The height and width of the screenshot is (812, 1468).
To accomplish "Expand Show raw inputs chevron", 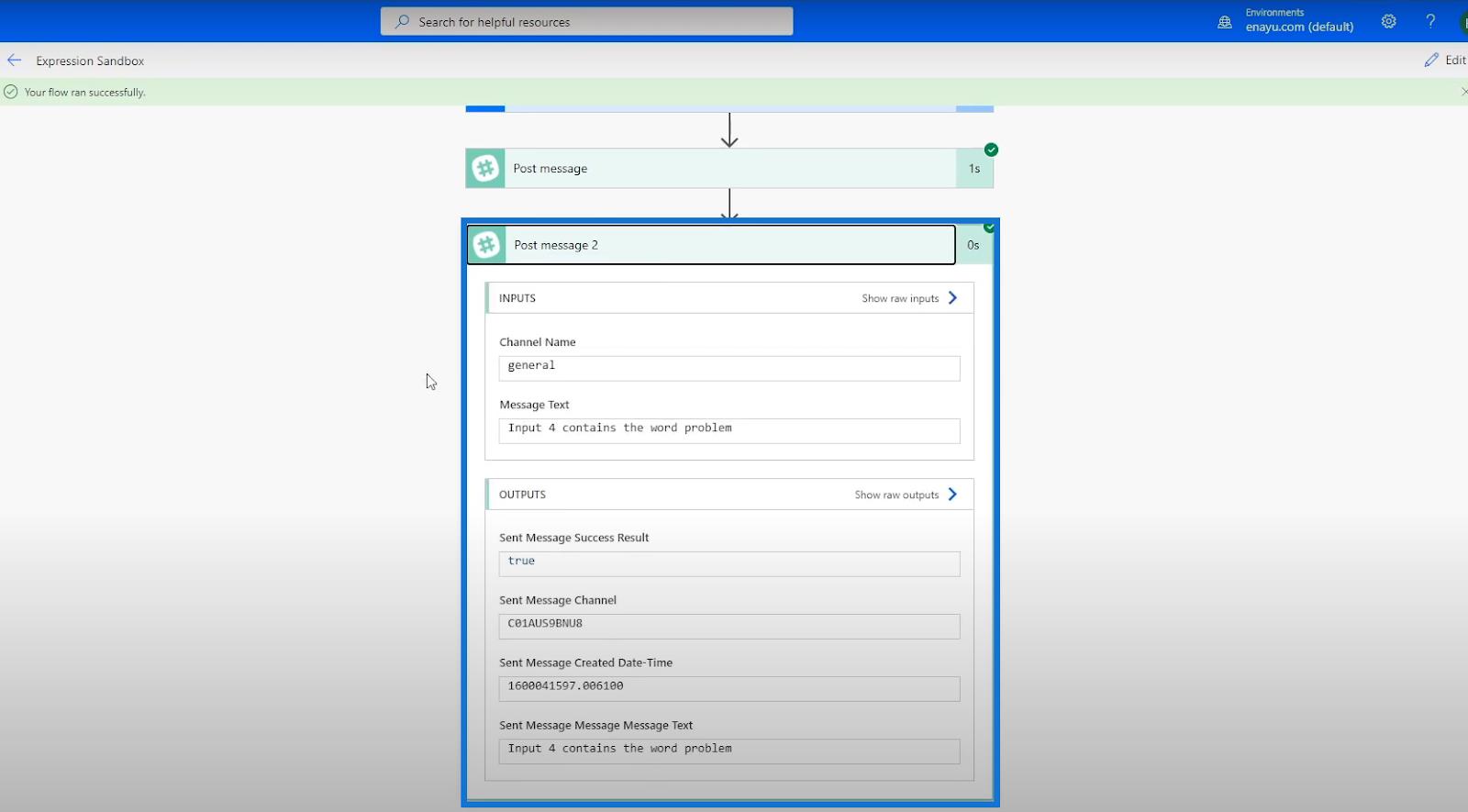I will [x=952, y=298].
